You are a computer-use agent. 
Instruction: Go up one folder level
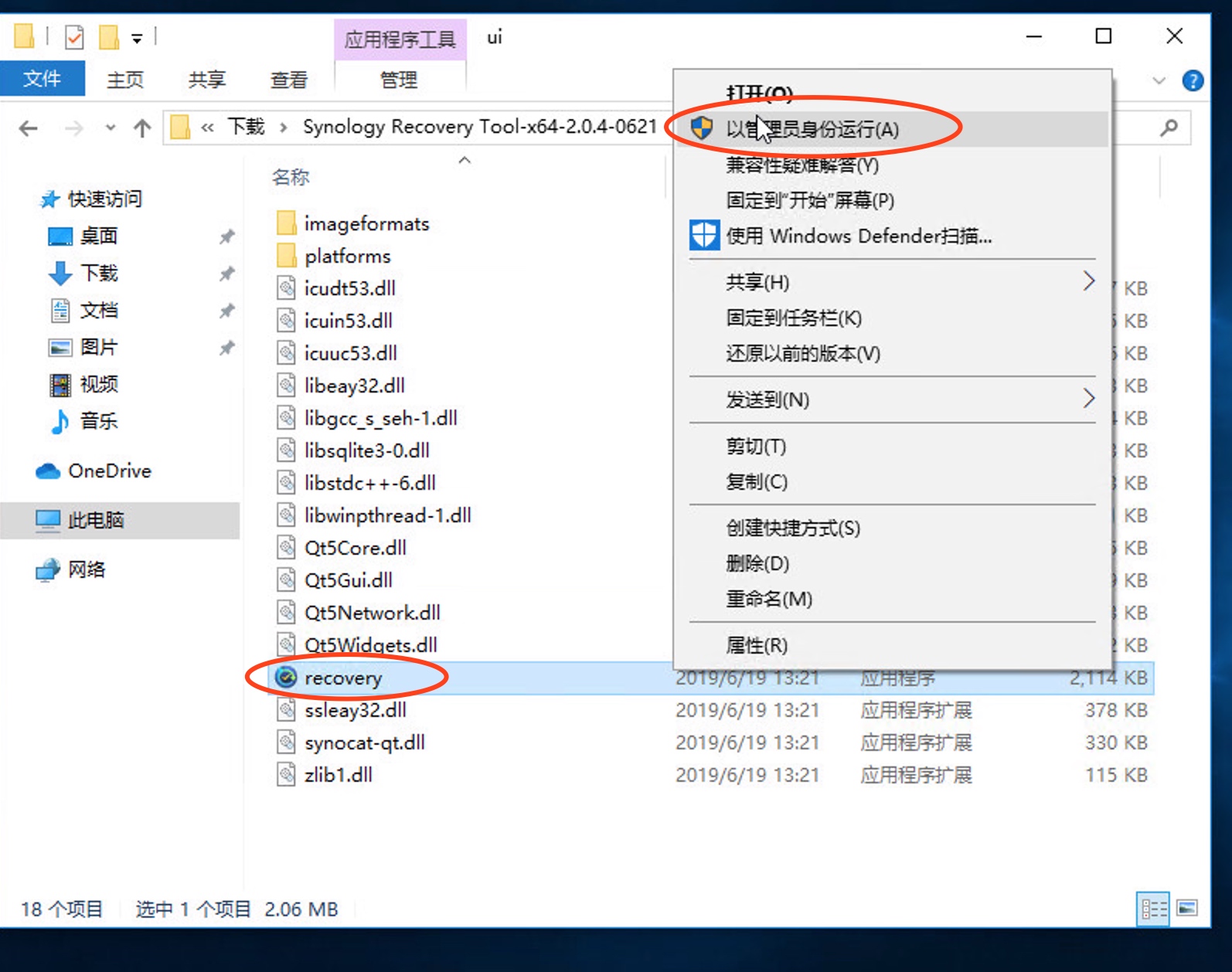coord(142,128)
